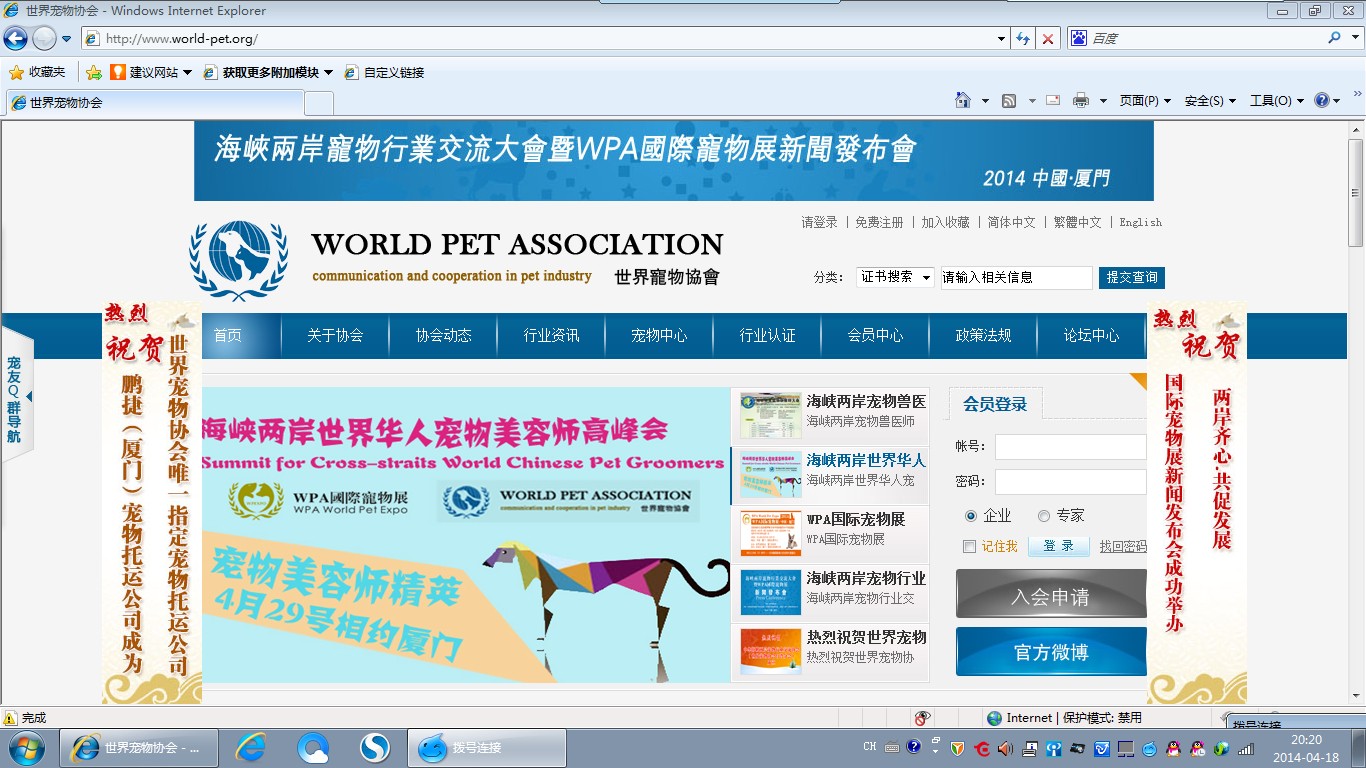Open Windows Start menu orb
Viewport: 1366px width, 768px height.
click(25, 747)
